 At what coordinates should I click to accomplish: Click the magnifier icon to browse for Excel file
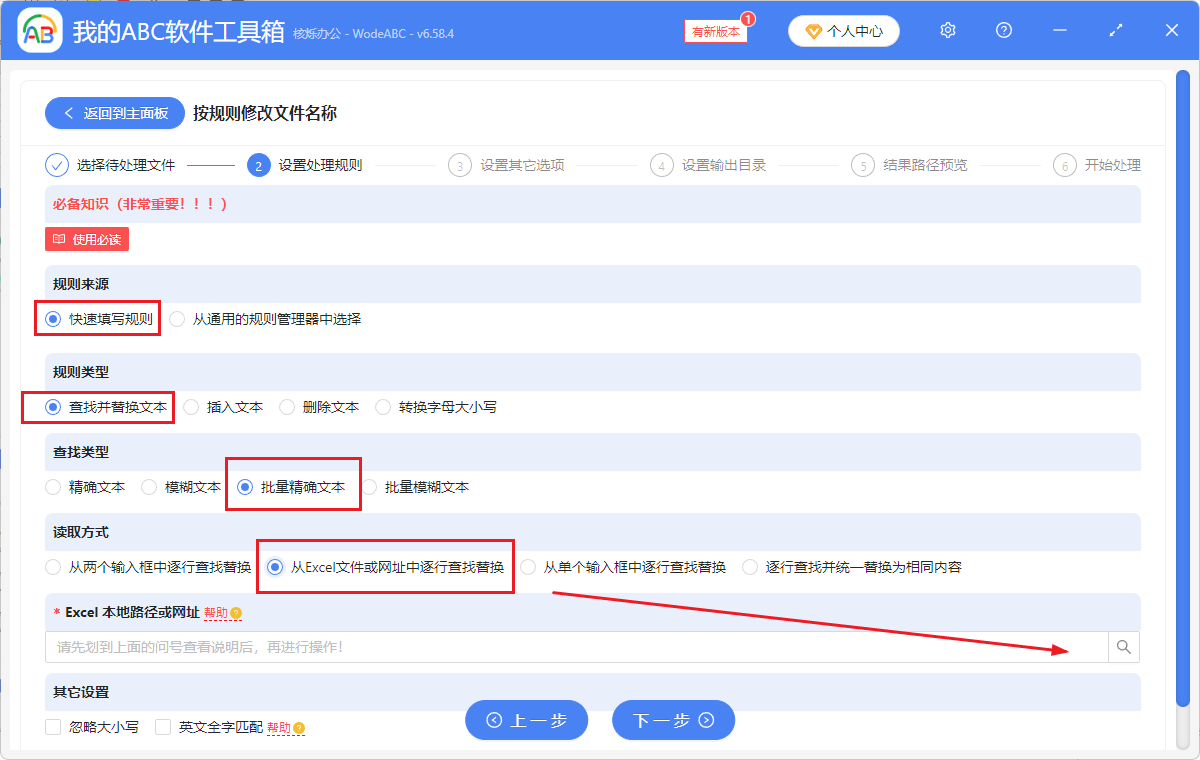1122,647
